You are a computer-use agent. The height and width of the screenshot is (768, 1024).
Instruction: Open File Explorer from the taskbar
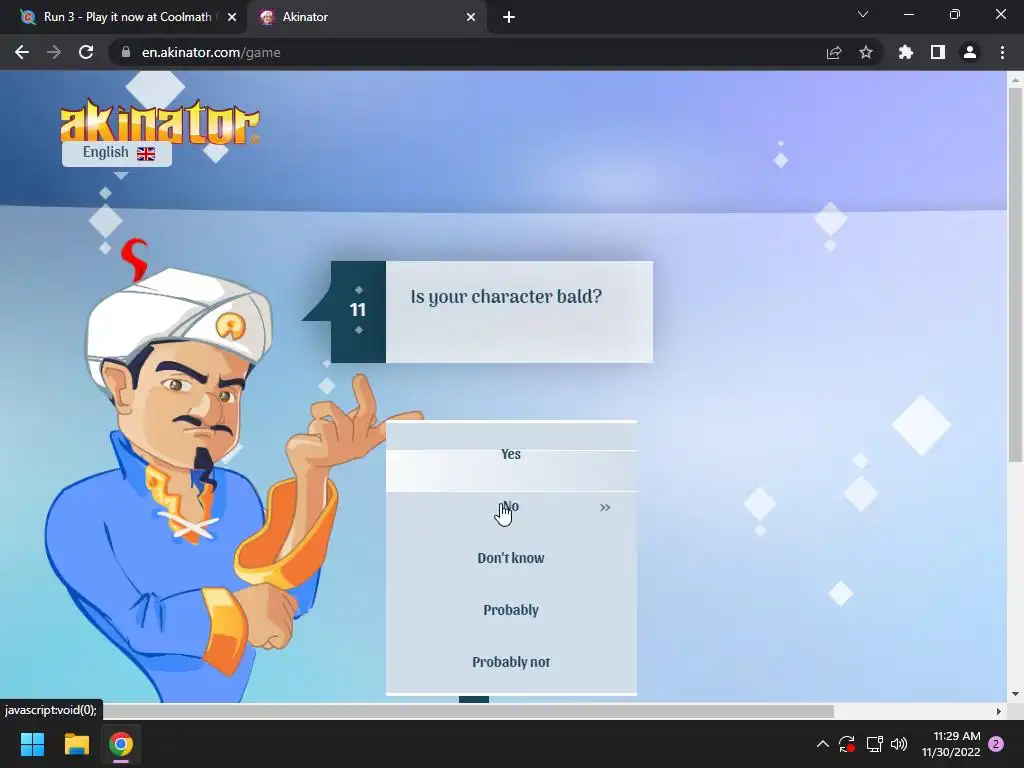tap(76, 744)
